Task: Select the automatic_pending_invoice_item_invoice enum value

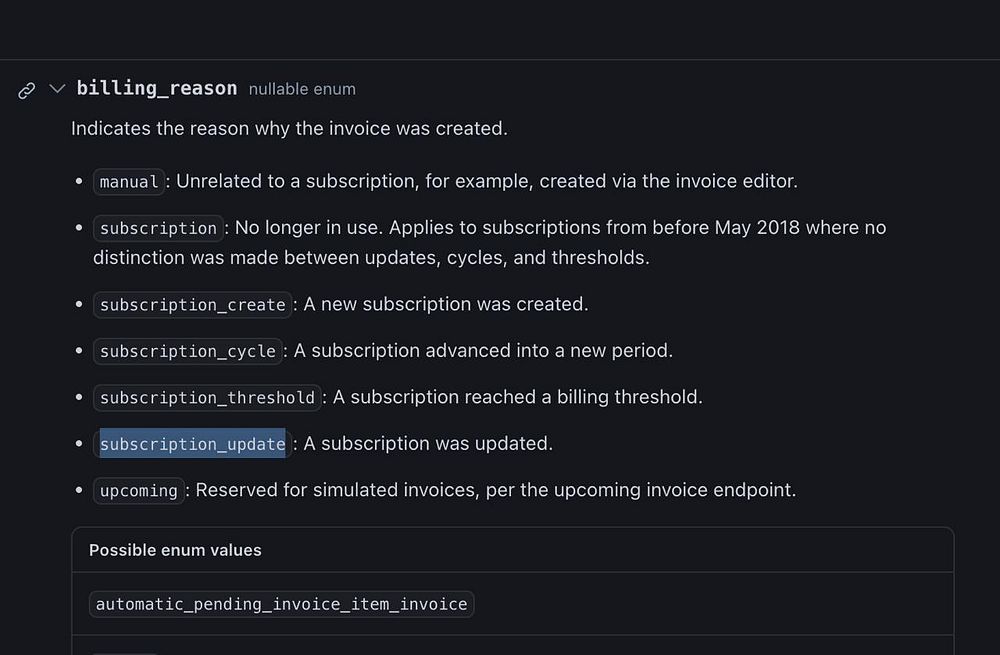Action: click(281, 604)
